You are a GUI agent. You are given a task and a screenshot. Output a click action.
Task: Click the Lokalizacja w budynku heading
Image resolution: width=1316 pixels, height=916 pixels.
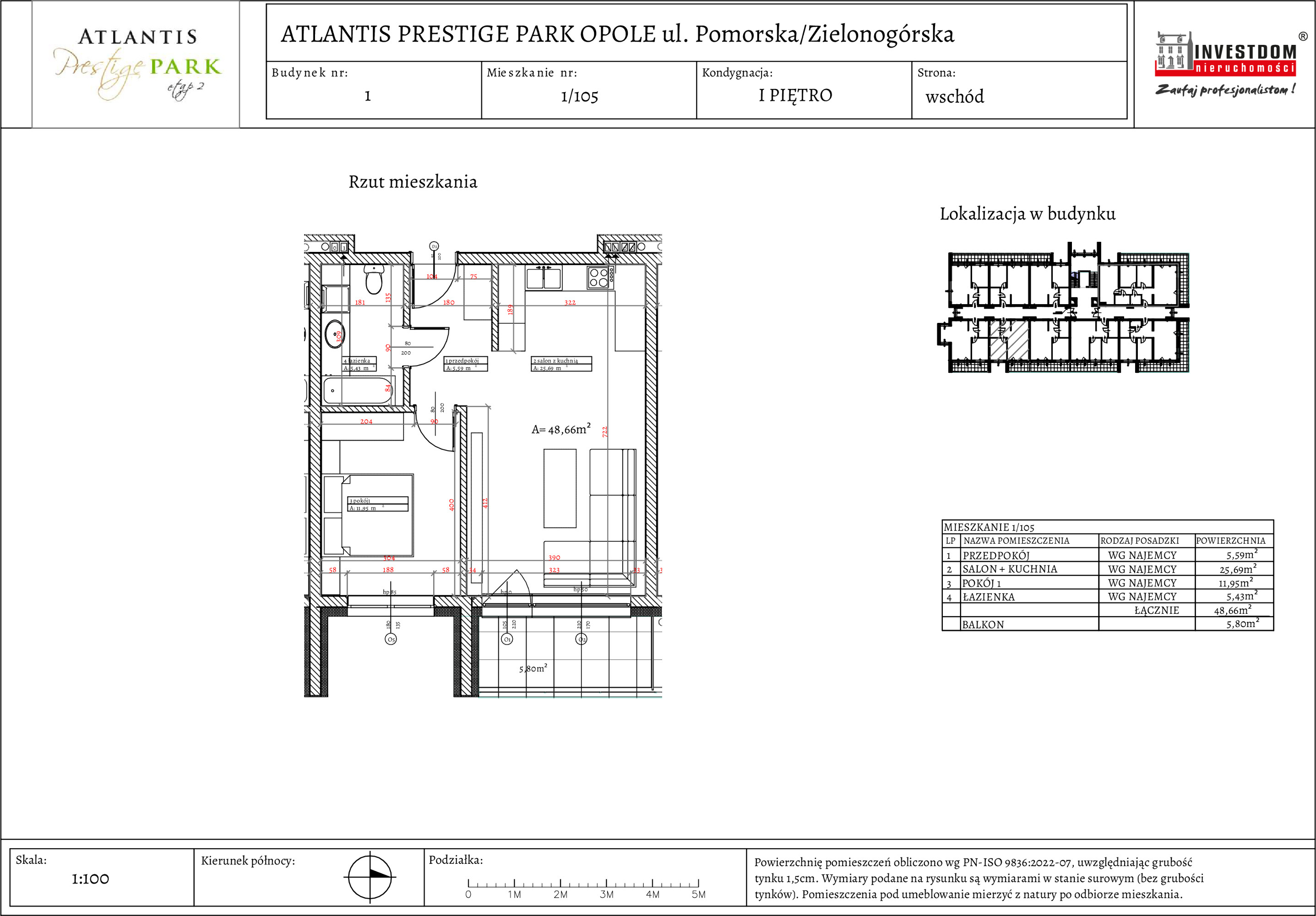pyautogui.click(x=1028, y=214)
